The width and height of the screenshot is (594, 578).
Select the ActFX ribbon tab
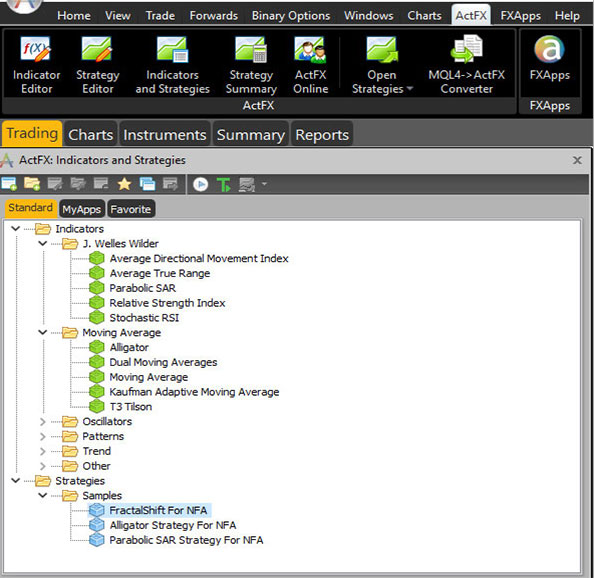click(471, 15)
